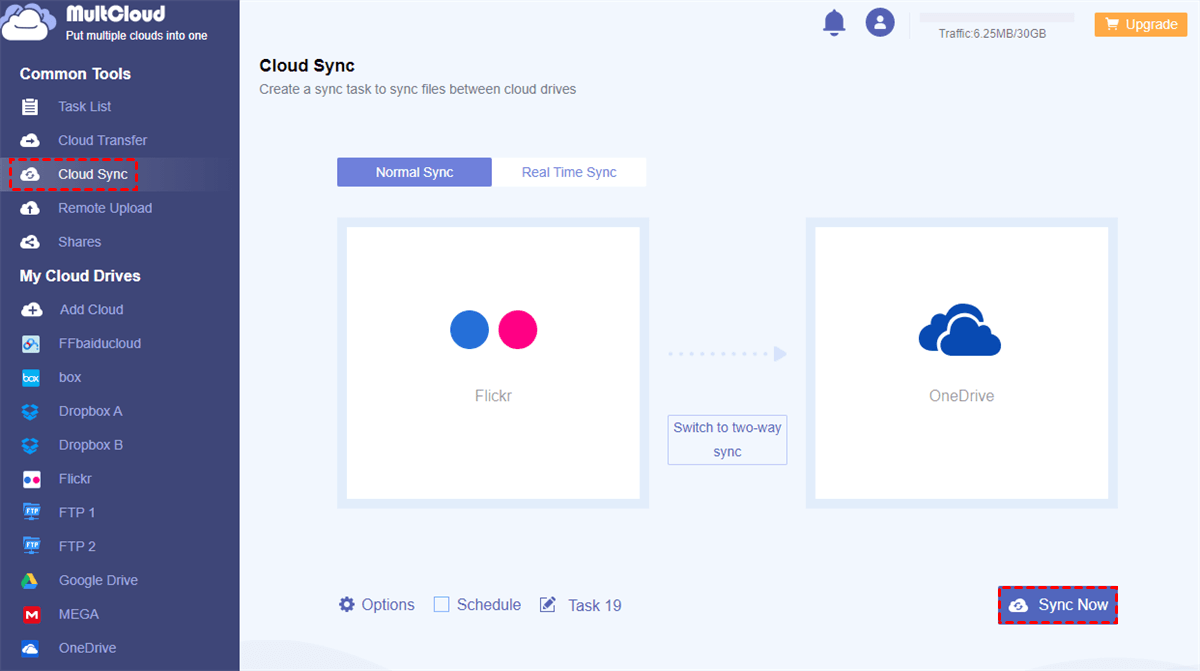Viewport: 1200px width, 671px height.
Task: Switch to the Real Time Sync tab
Action: coord(569,172)
